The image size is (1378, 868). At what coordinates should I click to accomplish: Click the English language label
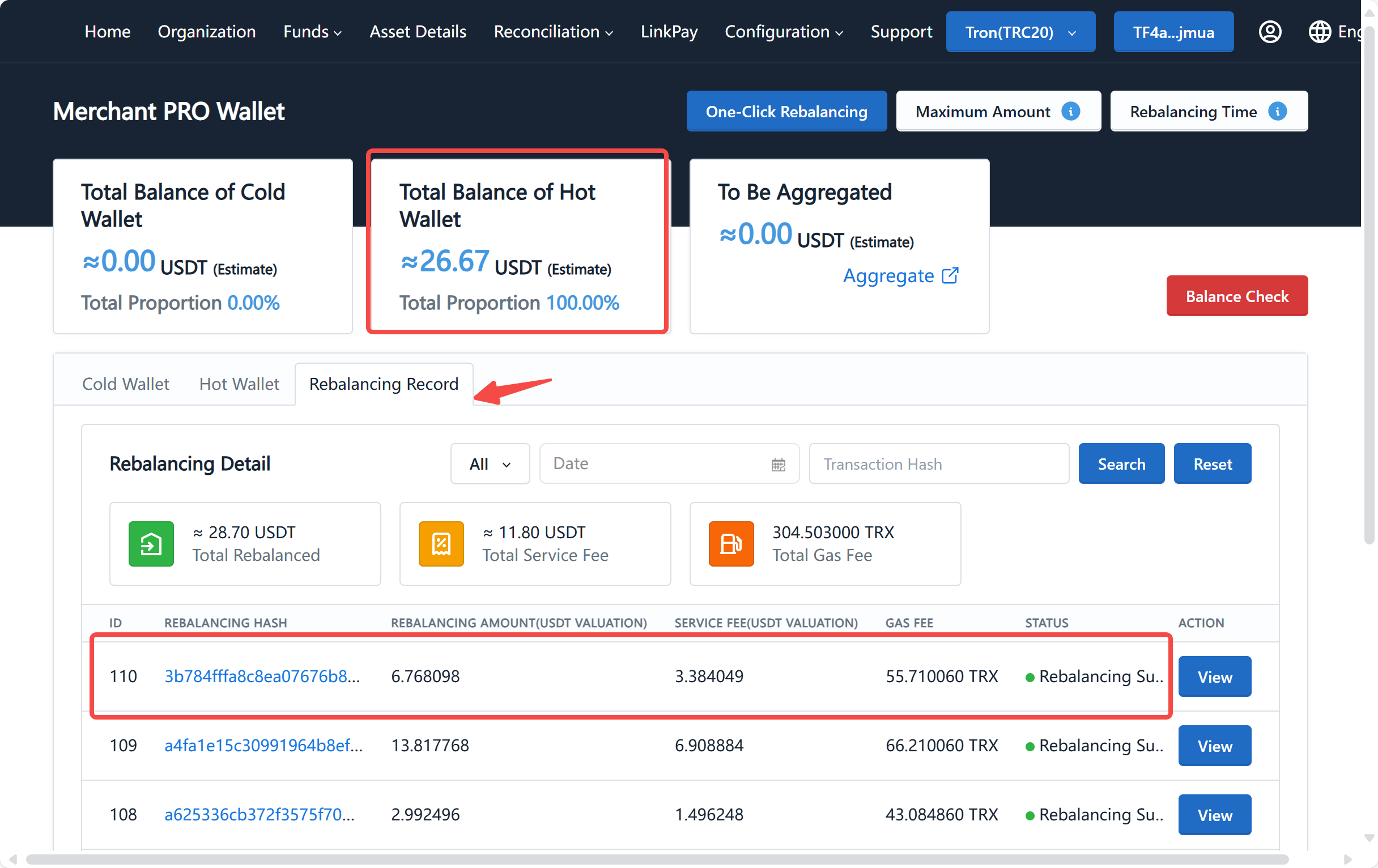(x=1350, y=32)
